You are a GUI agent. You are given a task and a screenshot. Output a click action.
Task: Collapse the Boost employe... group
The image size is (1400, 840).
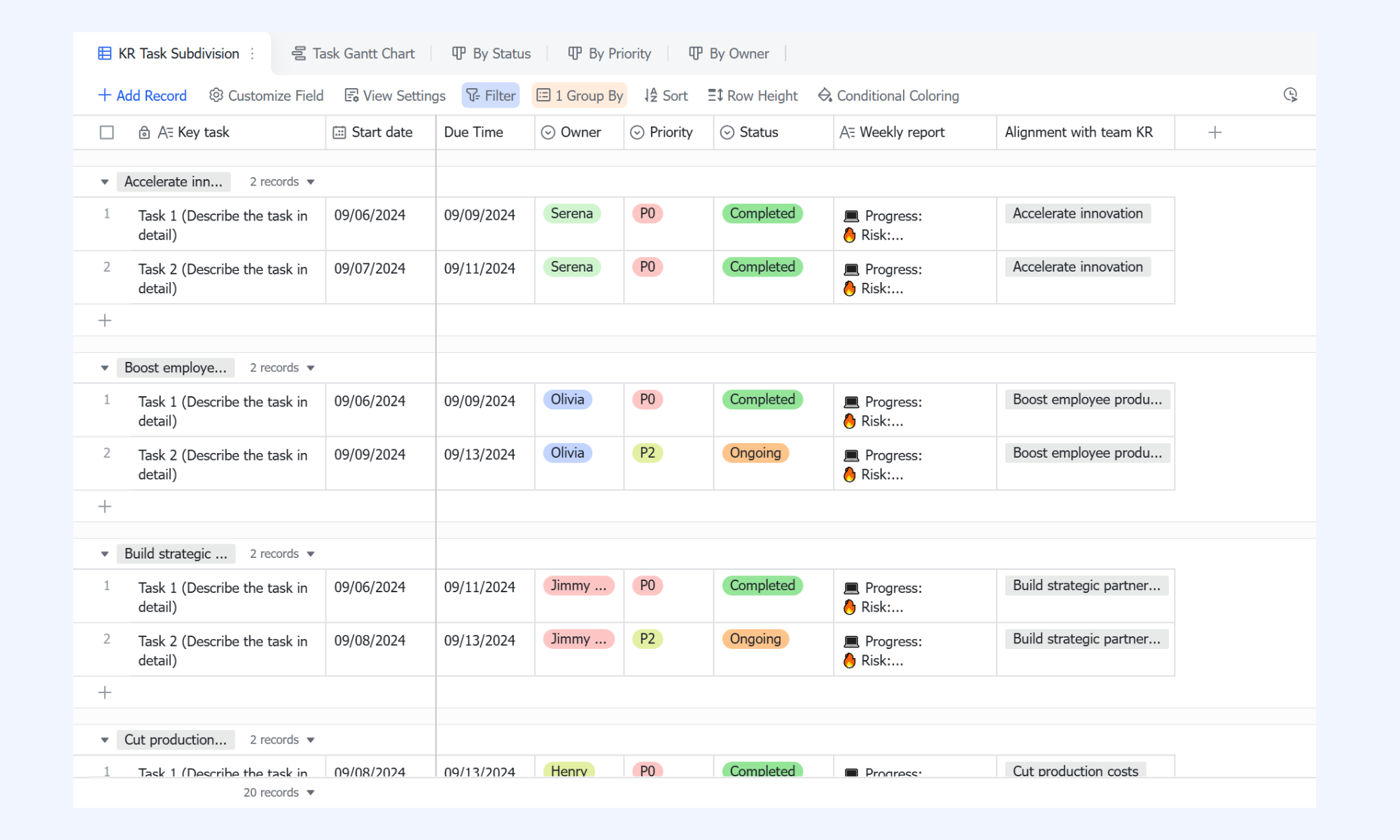coord(104,368)
